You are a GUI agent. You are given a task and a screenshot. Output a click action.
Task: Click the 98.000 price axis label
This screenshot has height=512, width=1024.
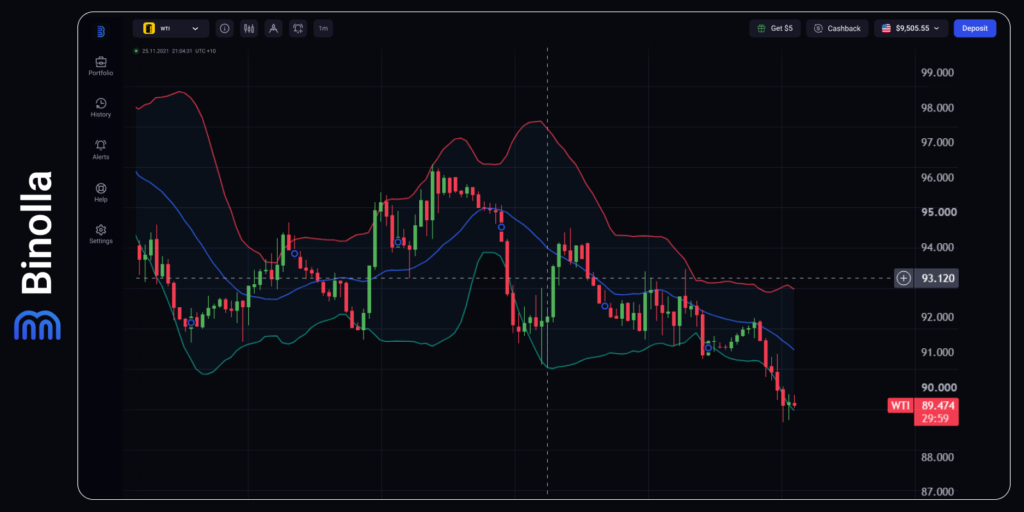937,108
